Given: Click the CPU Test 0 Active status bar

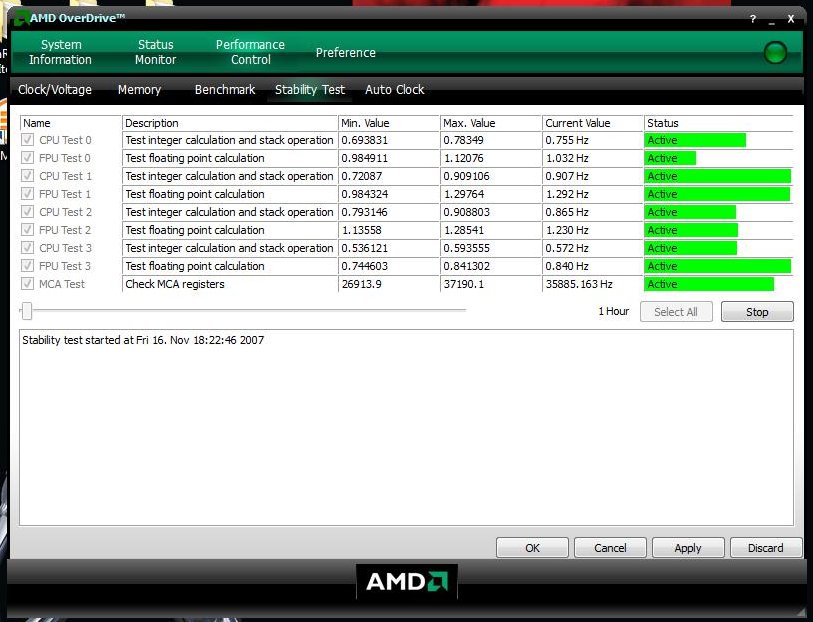Looking at the screenshot, I should point(695,140).
